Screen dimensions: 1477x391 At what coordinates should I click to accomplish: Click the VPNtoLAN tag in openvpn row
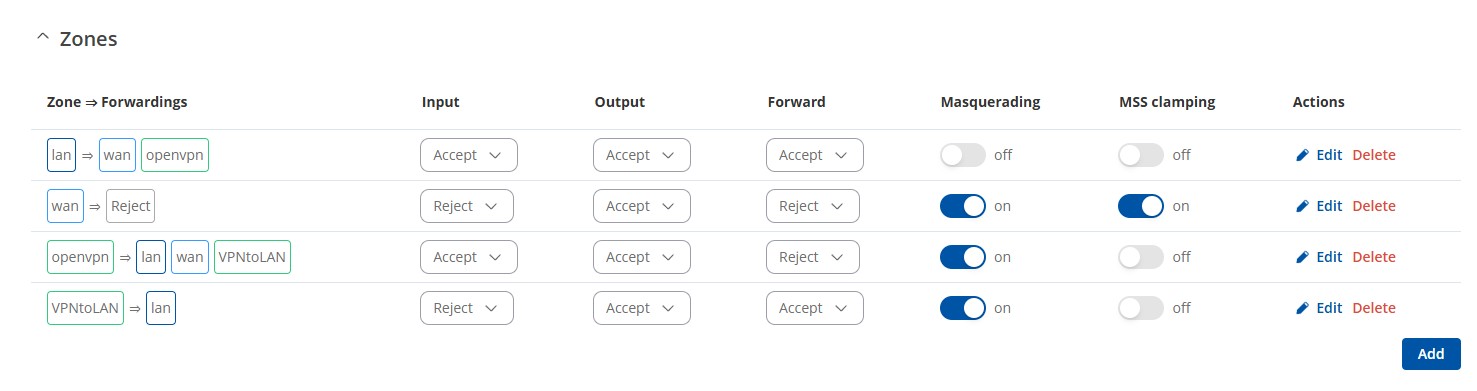tap(253, 257)
